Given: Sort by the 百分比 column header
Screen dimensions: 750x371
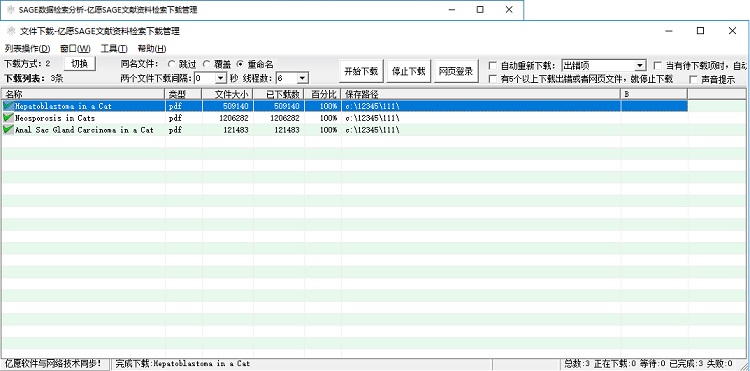Looking at the screenshot, I should point(323,94).
